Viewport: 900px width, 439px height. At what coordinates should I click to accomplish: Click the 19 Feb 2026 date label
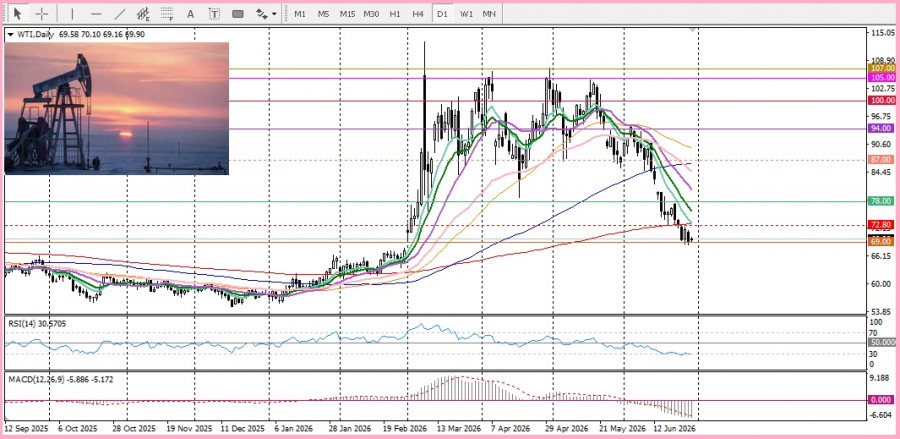405,429
